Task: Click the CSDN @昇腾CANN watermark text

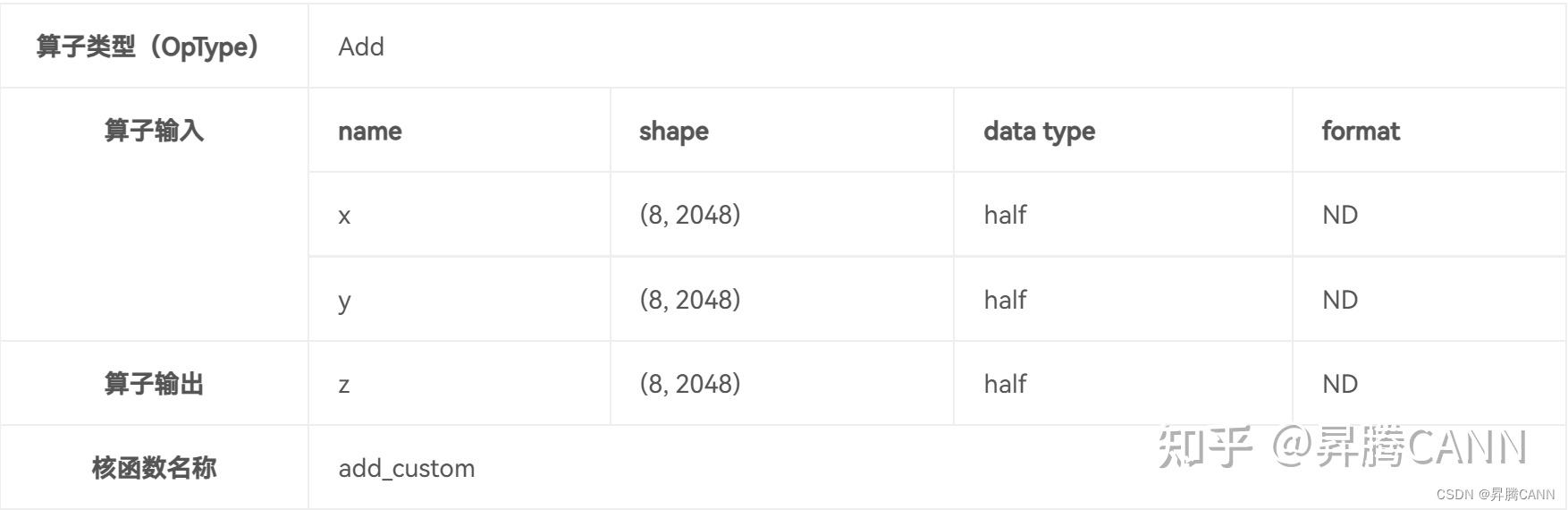Action: pyautogui.click(x=1495, y=494)
